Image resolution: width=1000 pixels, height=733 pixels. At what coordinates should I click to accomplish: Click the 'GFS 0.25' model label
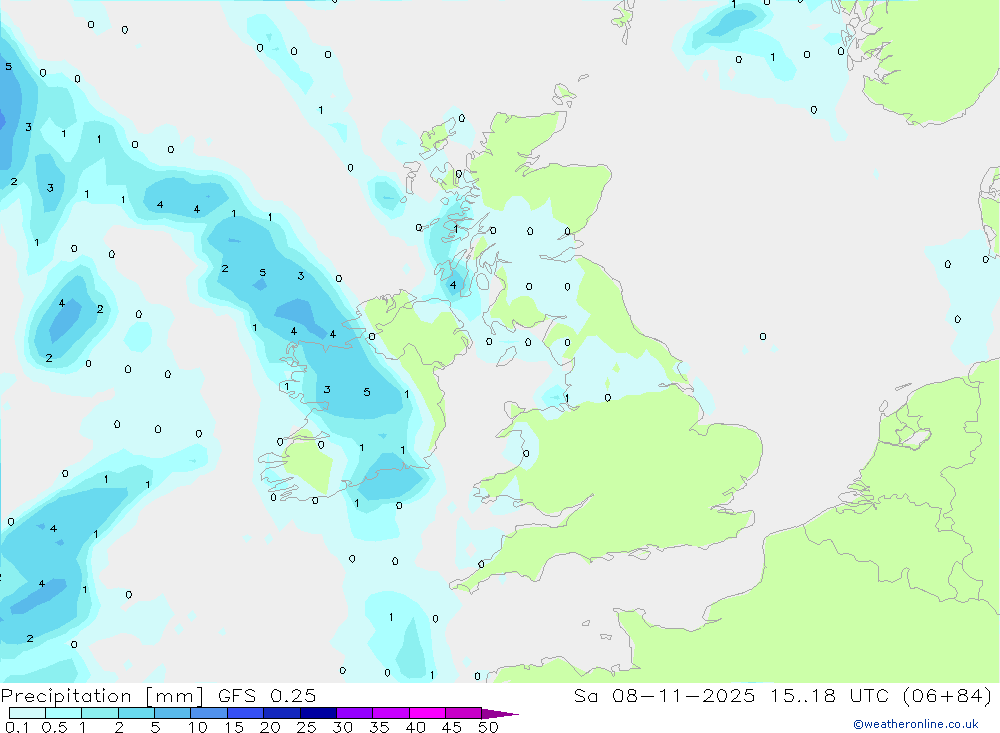[x=267, y=696]
